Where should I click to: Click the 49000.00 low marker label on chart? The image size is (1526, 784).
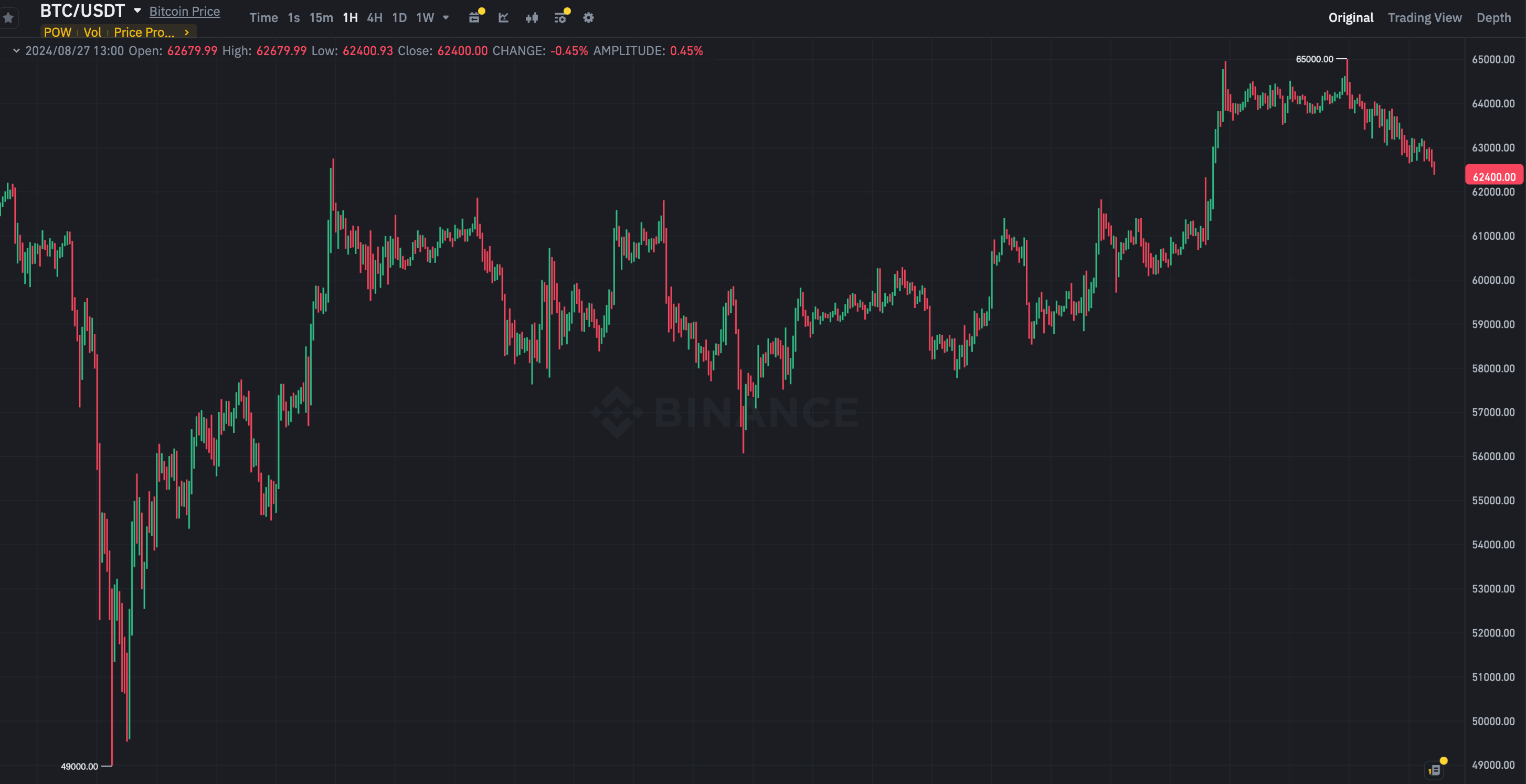(x=79, y=766)
